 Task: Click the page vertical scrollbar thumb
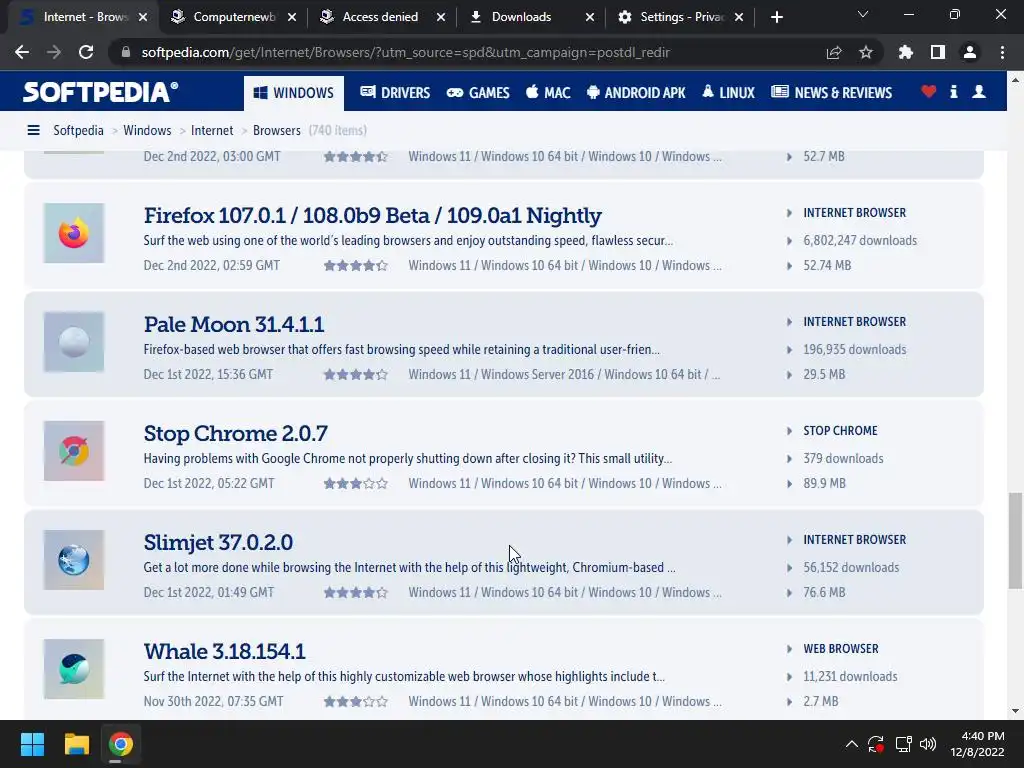[1015, 541]
